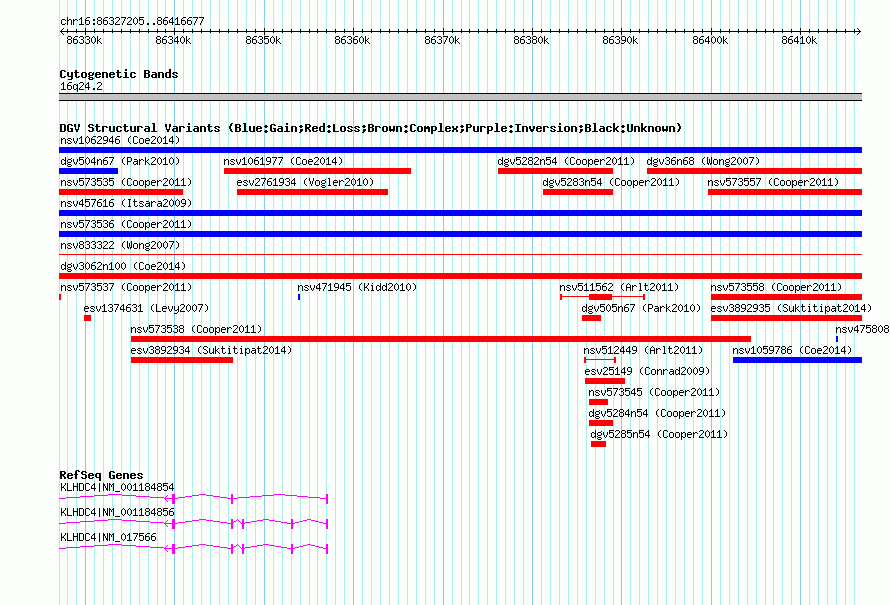
Task: Open the nsv573537 (Cooper2011) variant label
Action: [x=126, y=287]
